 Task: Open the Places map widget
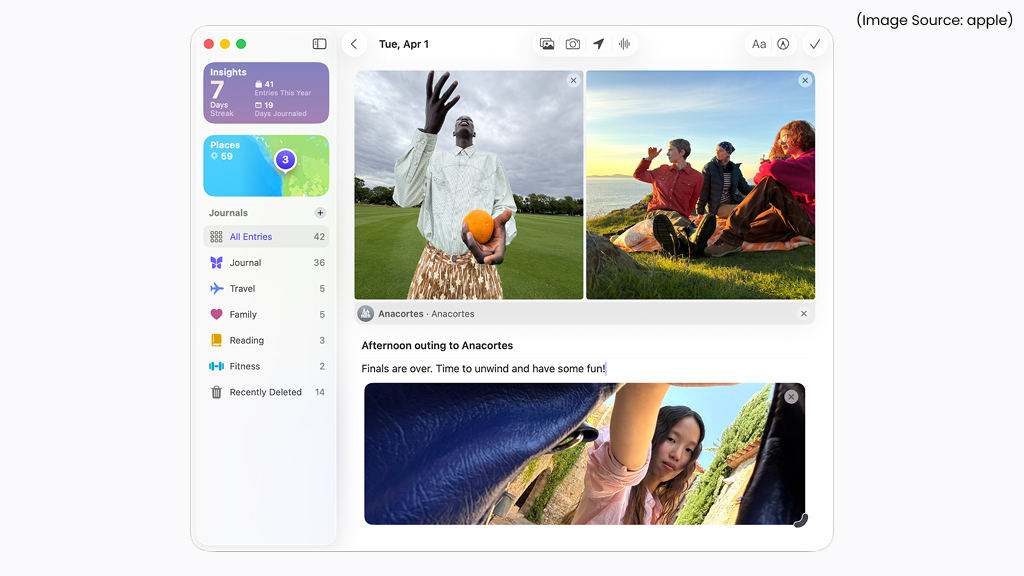tap(265, 165)
